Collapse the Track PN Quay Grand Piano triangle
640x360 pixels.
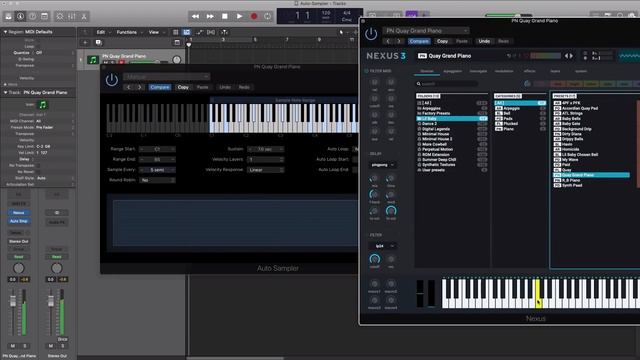(5, 93)
